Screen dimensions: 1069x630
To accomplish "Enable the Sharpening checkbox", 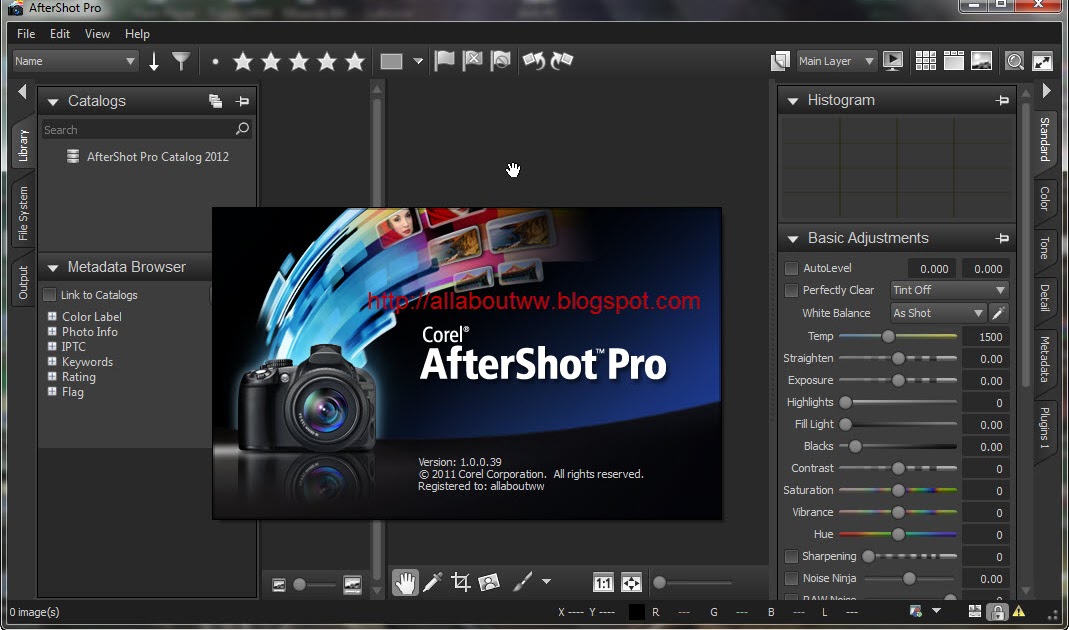I will (791, 556).
